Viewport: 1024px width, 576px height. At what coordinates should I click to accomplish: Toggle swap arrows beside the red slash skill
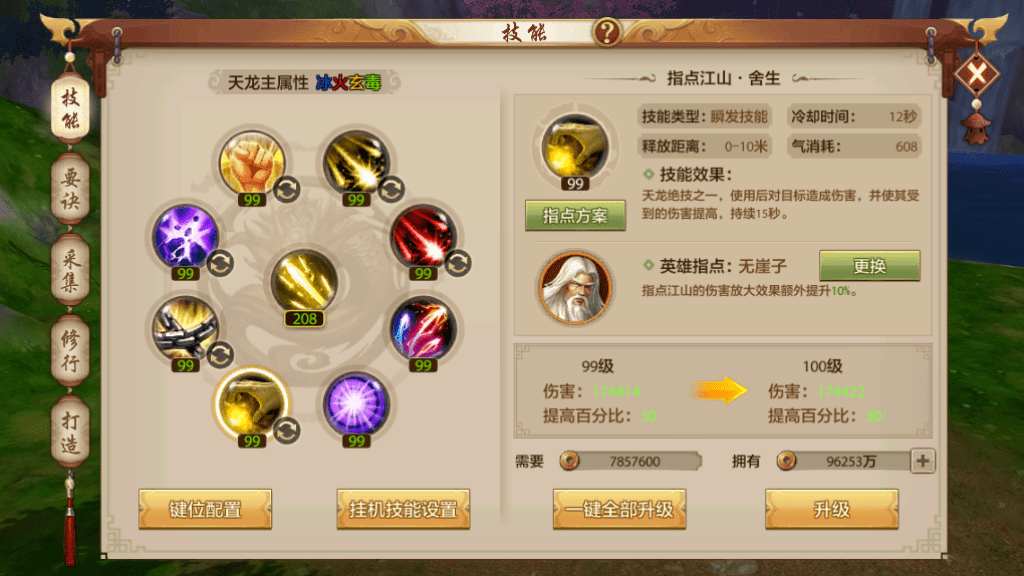[458, 264]
